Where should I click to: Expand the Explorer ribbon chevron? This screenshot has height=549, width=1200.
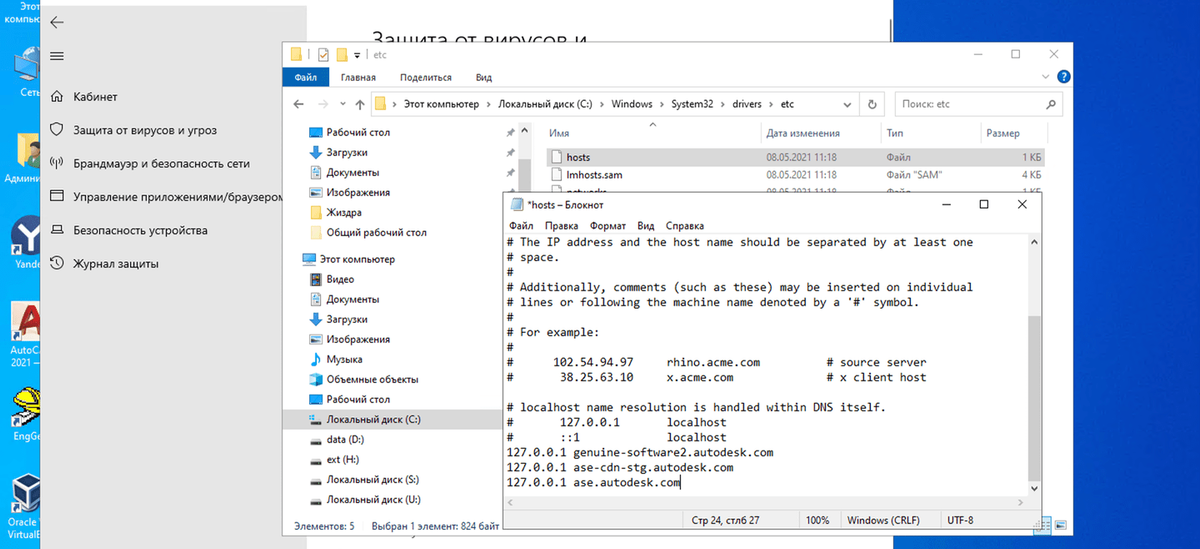(x=1047, y=77)
